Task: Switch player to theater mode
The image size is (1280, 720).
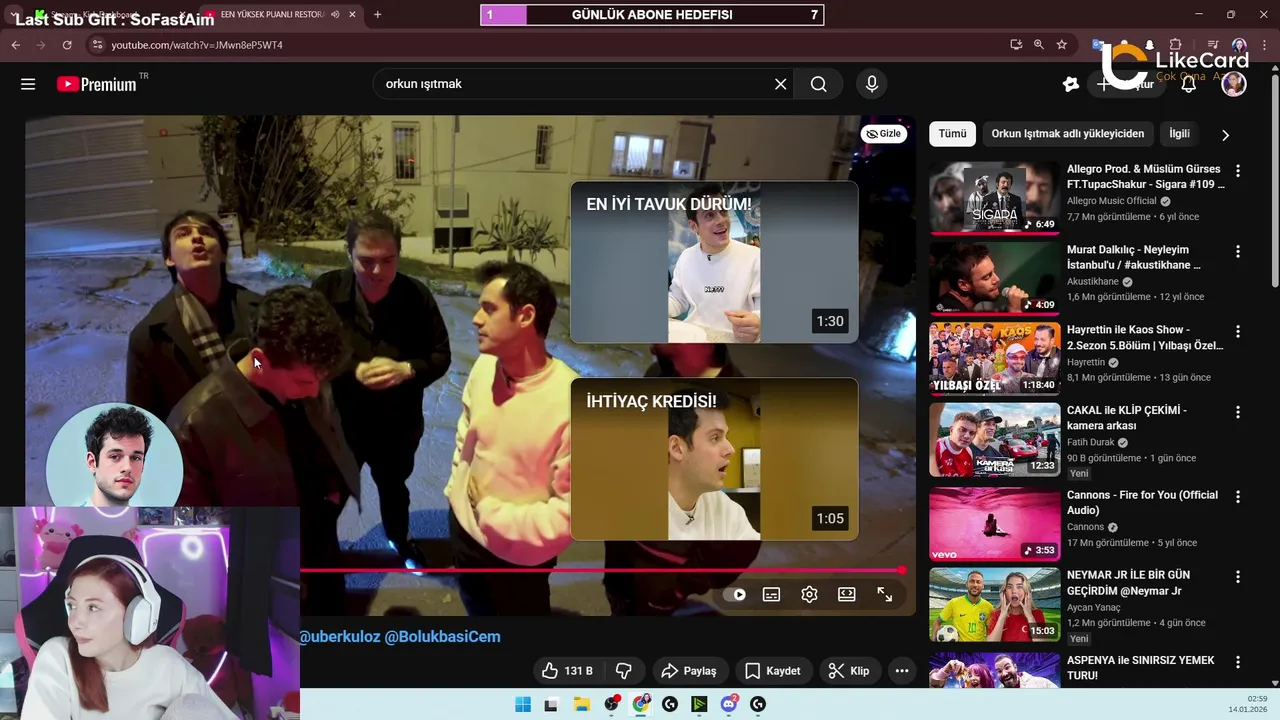Action: click(847, 594)
